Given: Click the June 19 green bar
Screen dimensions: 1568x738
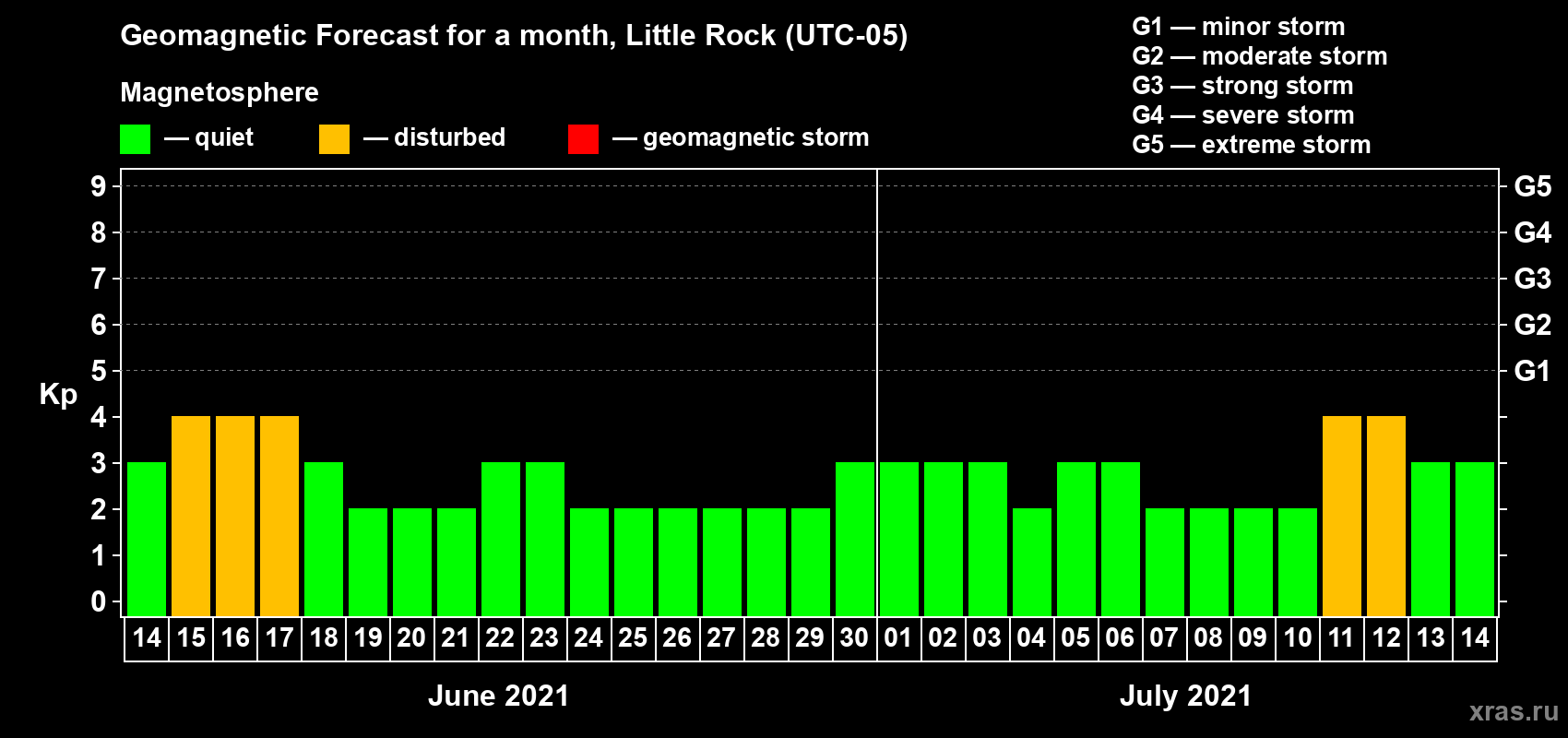Looking at the screenshot, I should point(368,562).
